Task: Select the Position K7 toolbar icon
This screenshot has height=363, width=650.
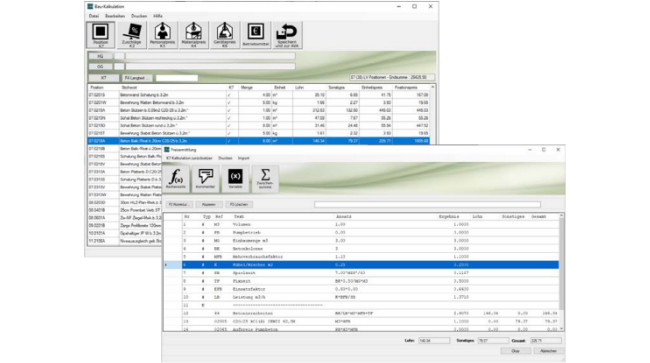Action: pyautogui.click(x=101, y=35)
